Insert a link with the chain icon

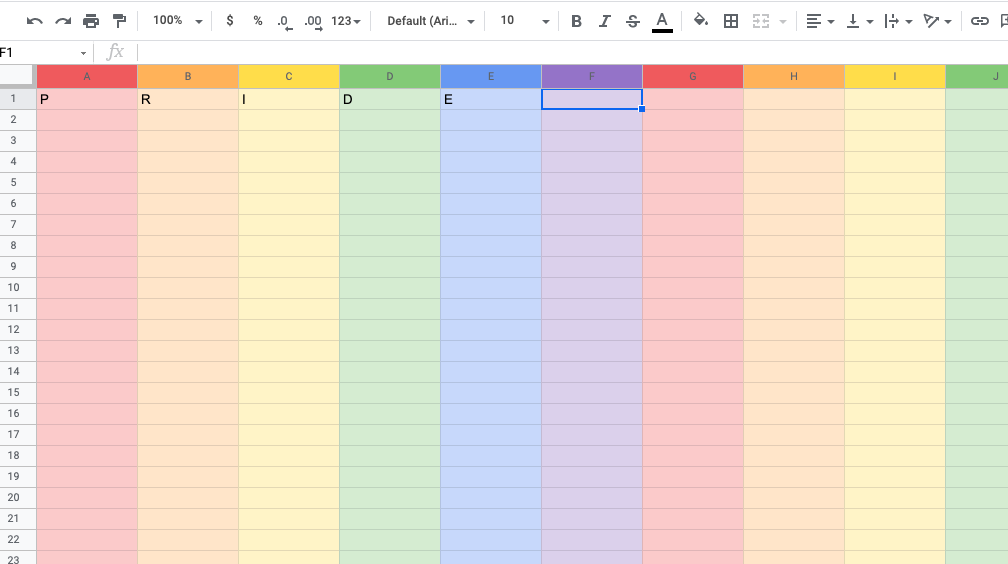979,21
